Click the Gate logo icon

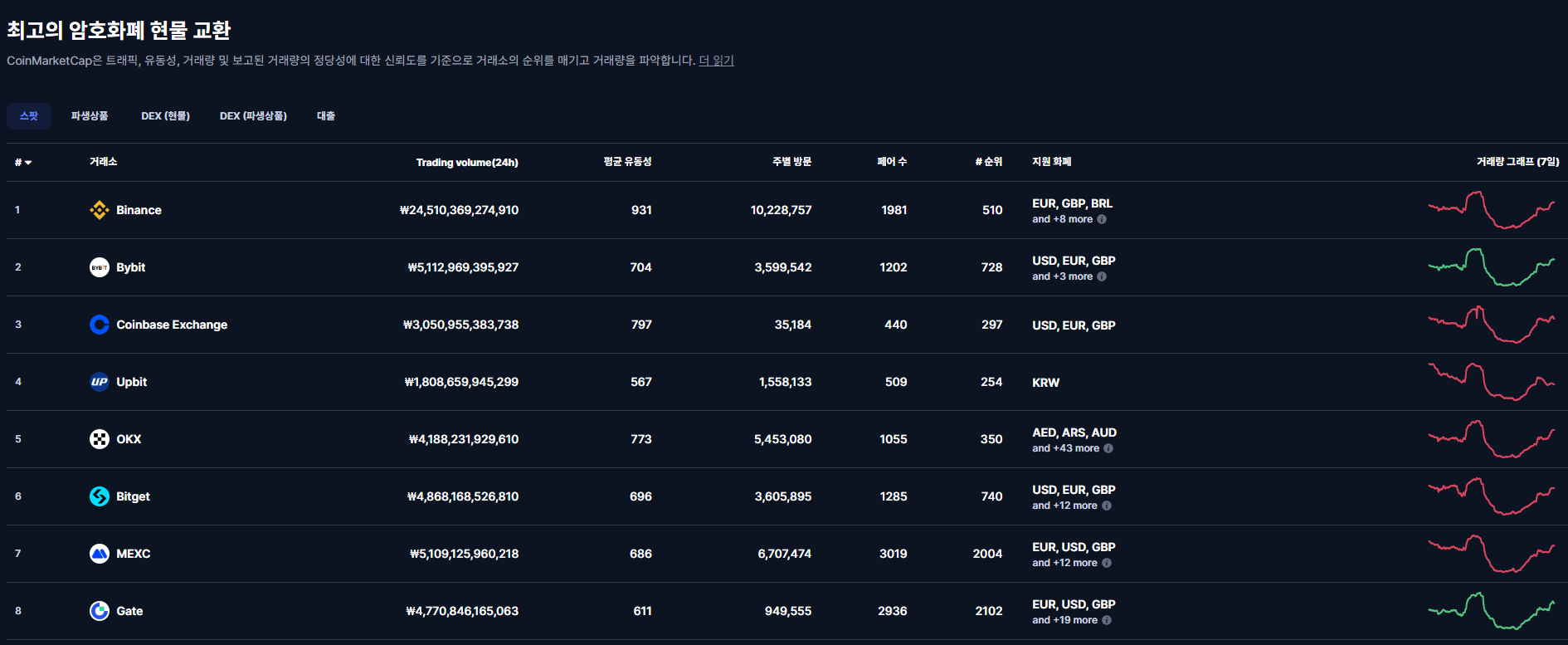100,611
